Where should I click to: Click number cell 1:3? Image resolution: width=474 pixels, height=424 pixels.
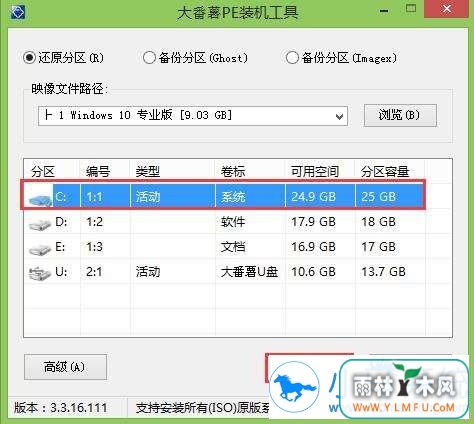(94, 247)
